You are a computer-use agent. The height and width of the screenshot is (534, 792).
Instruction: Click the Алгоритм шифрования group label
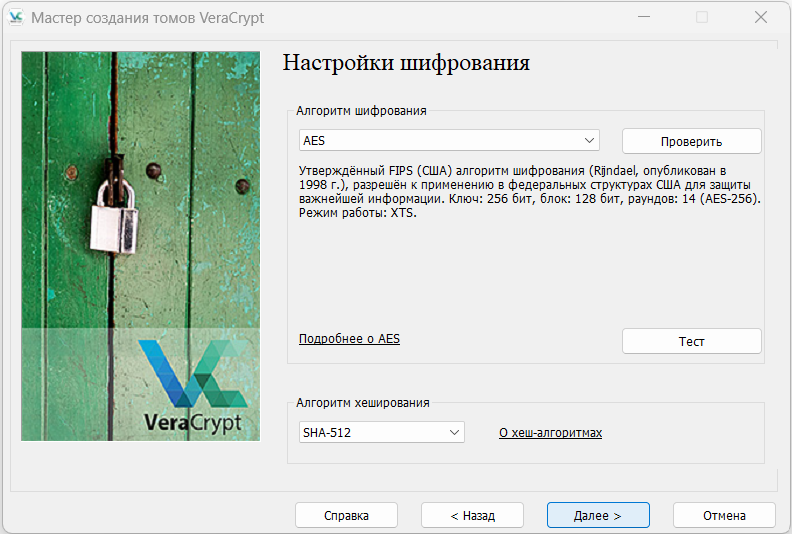click(x=361, y=111)
